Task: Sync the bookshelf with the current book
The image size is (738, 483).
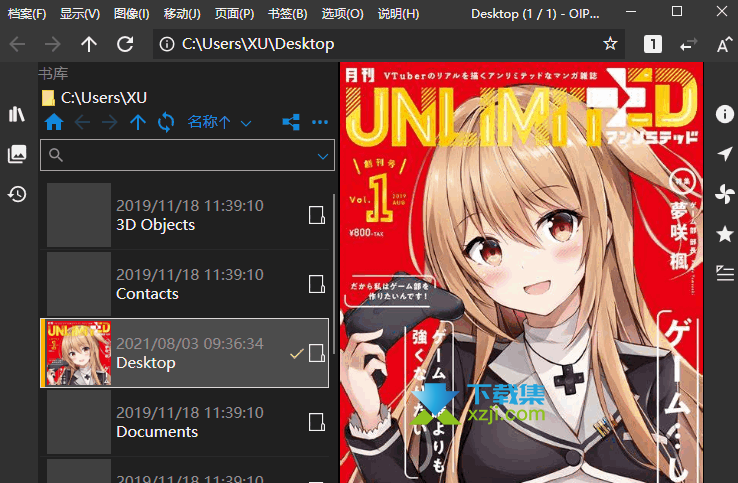Action: (166, 123)
